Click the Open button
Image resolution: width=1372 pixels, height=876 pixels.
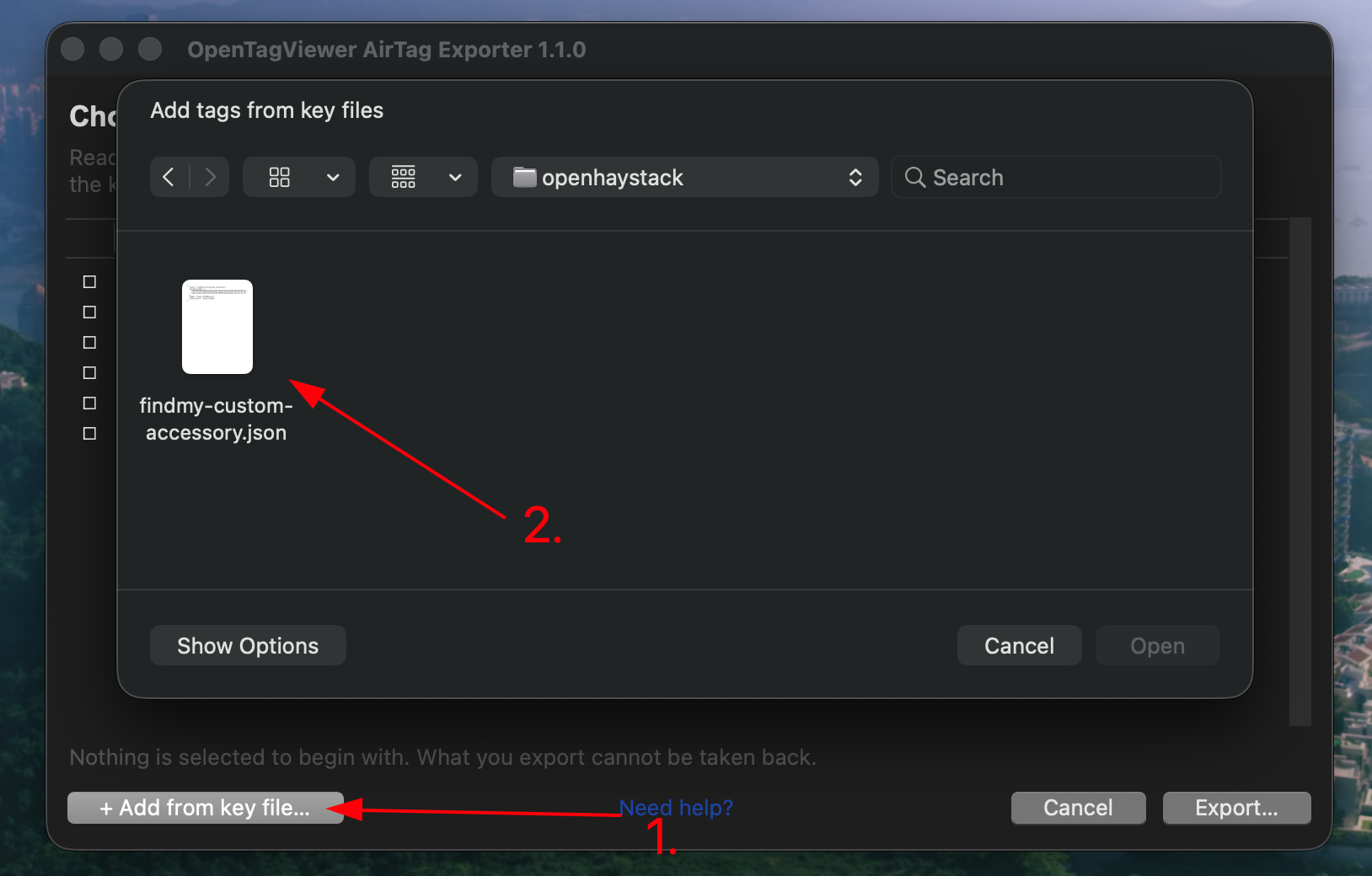[x=1157, y=645]
